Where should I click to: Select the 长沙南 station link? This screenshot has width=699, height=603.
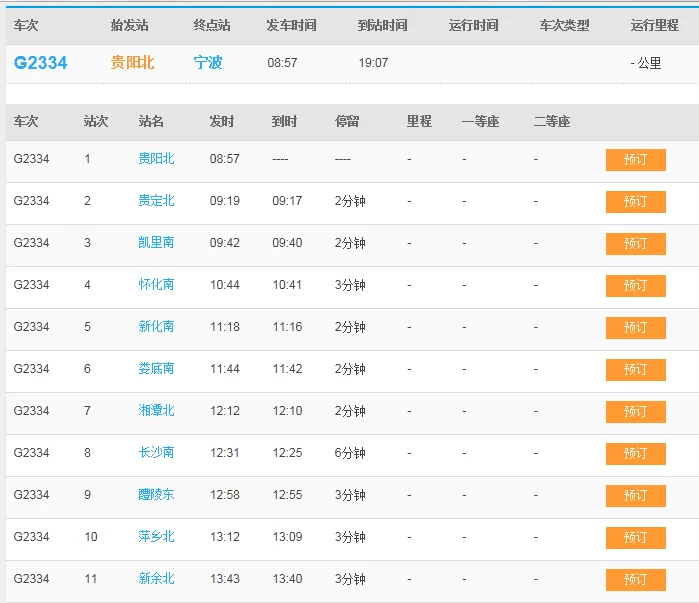[156, 453]
